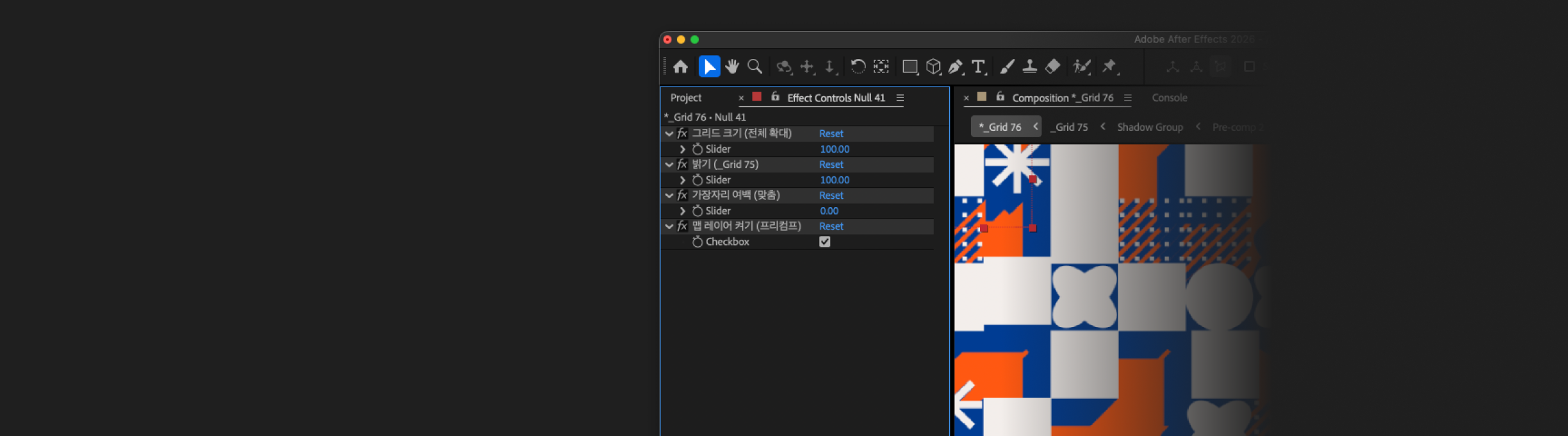The width and height of the screenshot is (1568, 436).
Task: Select the Hand tool
Action: pyautogui.click(x=732, y=67)
